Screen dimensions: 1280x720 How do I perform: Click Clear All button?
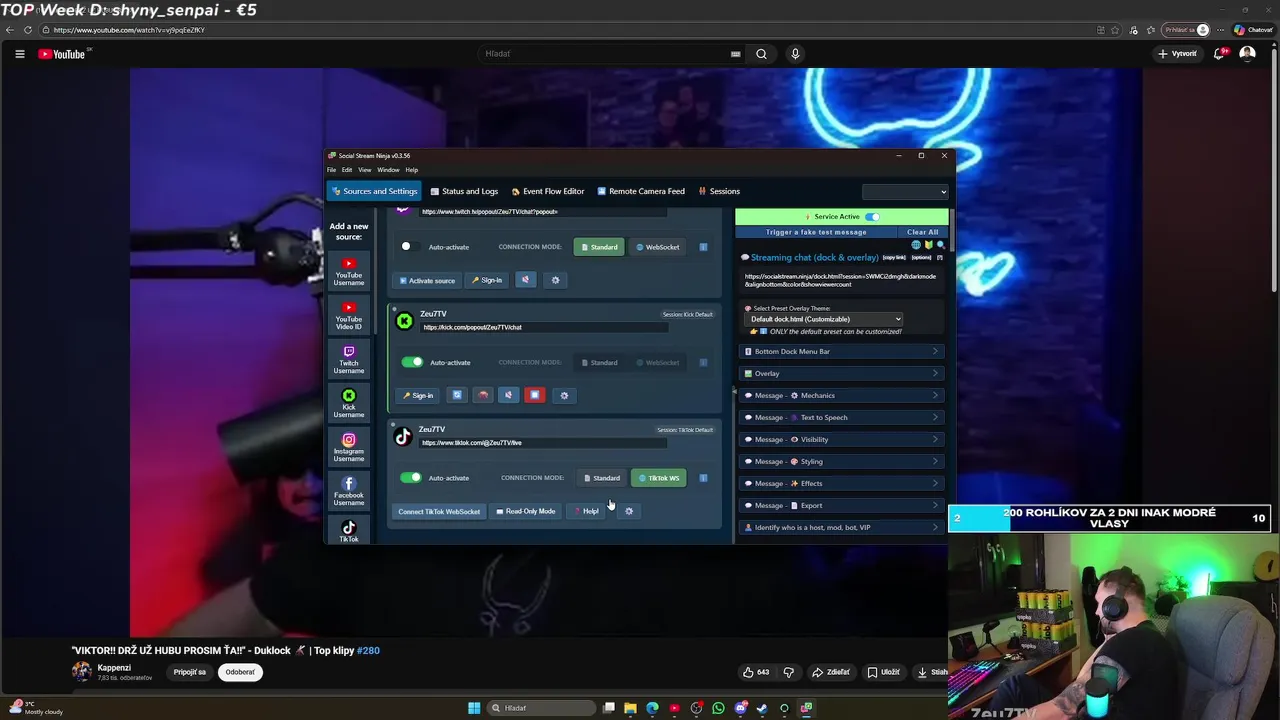pyautogui.click(x=922, y=232)
